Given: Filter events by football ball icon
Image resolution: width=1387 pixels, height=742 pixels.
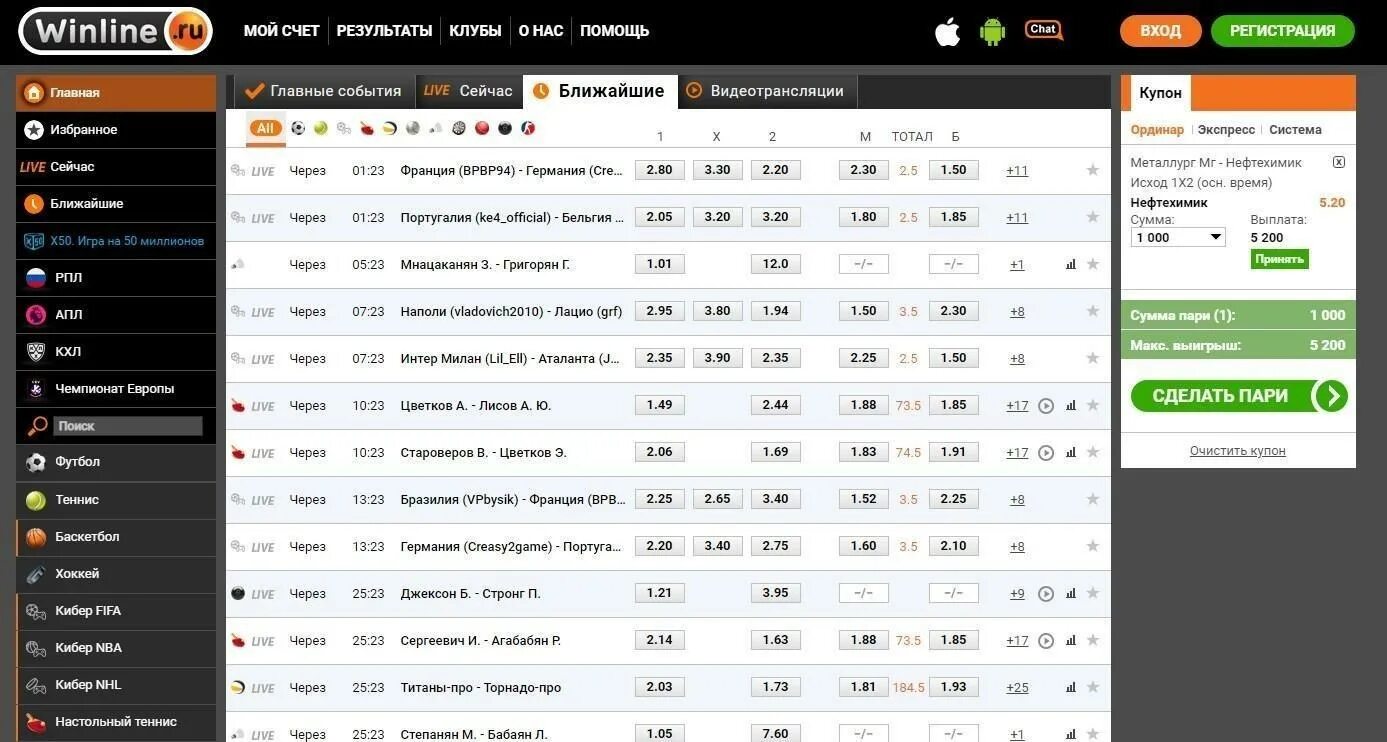Looking at the screenshot, I should point(298,128).
